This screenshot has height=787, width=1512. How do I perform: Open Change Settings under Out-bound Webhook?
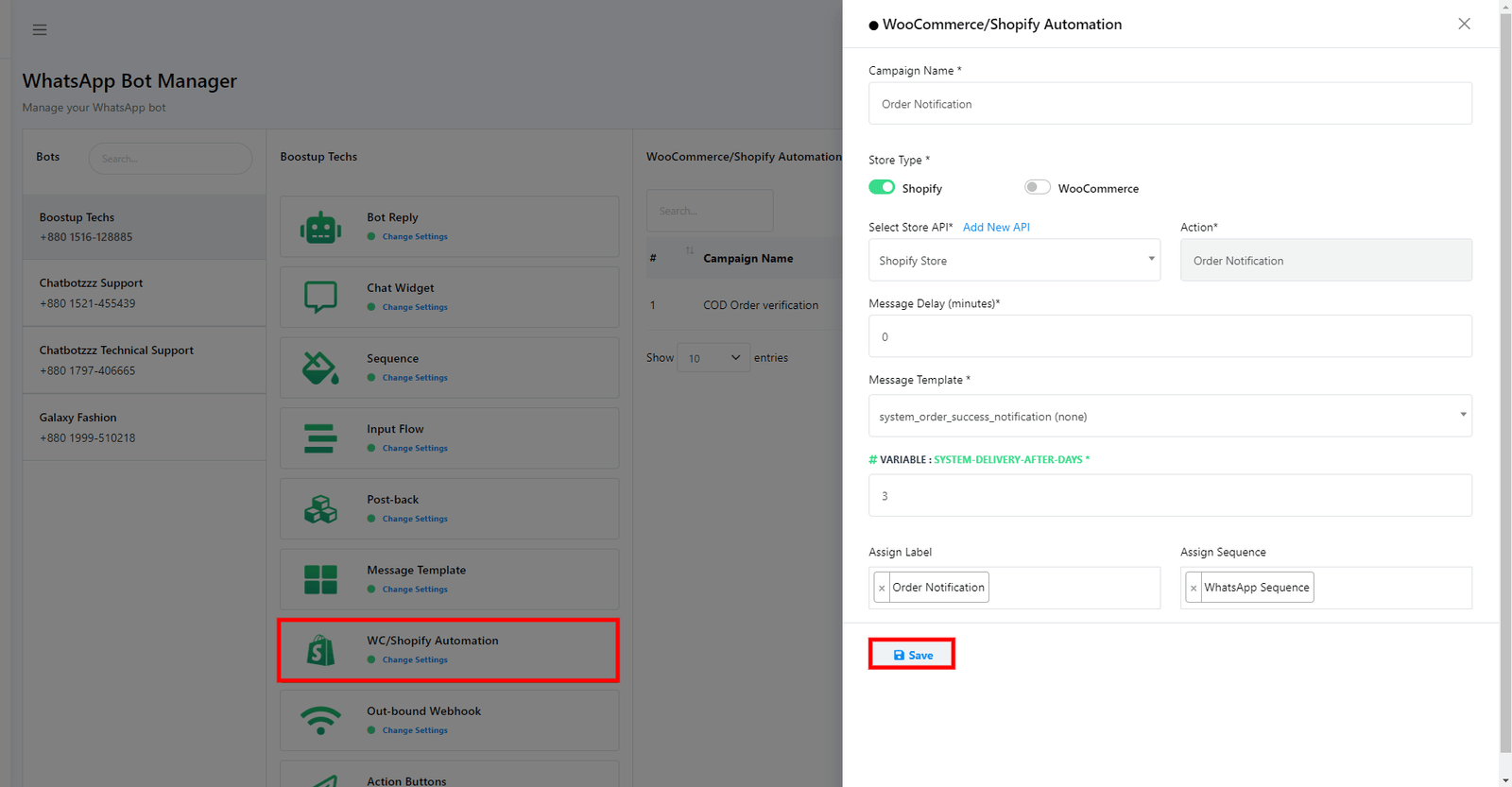point(415,730)
